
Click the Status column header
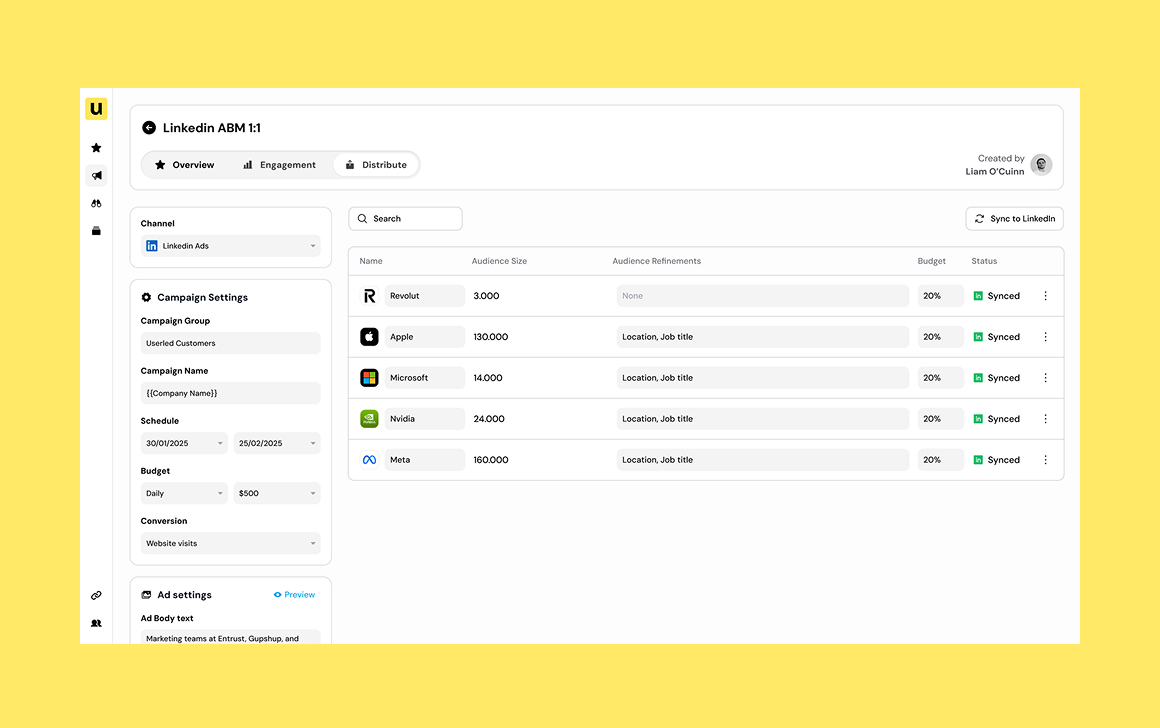click(x=984, y=261)
